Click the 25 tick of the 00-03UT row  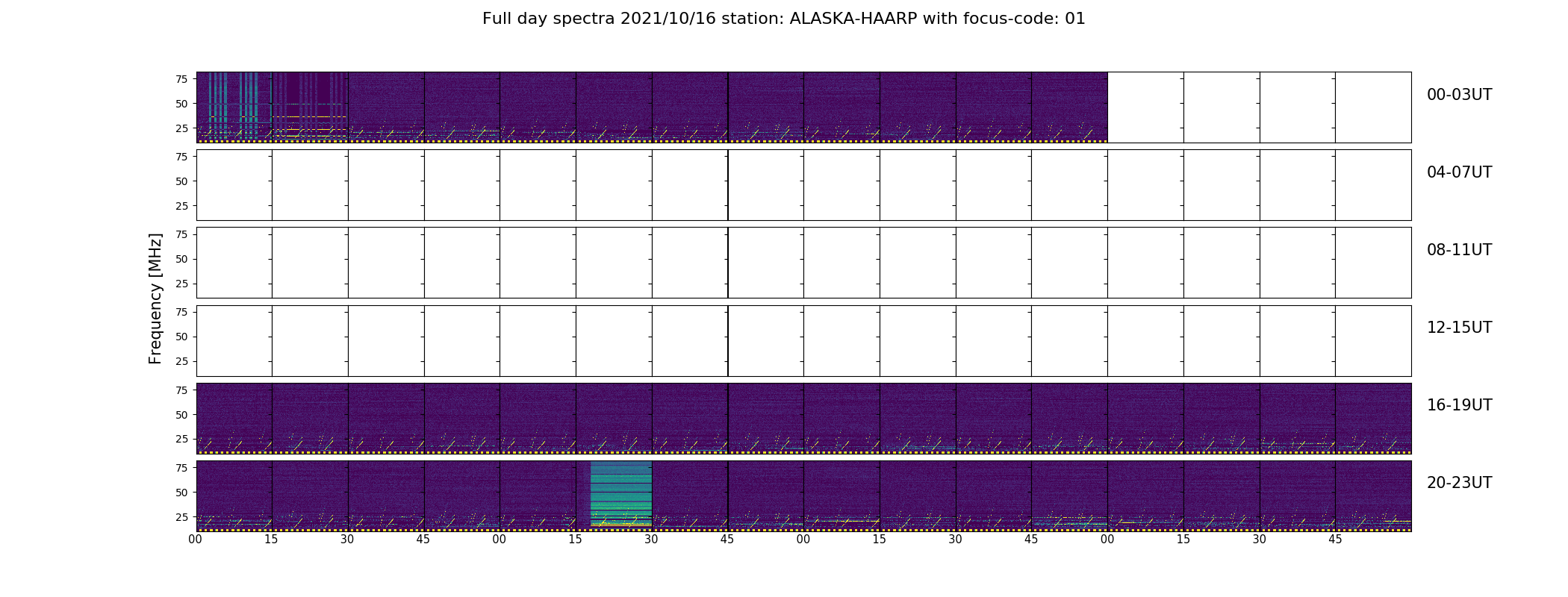click(181, 128)
